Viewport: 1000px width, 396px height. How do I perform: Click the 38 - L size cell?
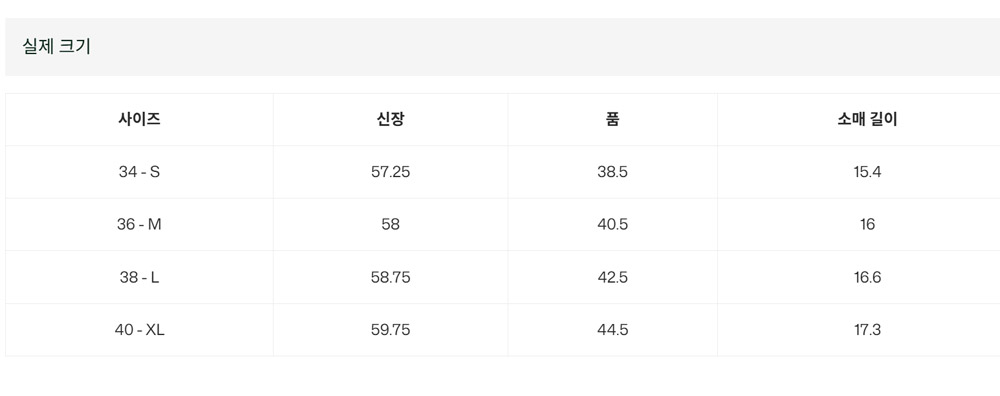pyautogui.click(x=139, y=277)
